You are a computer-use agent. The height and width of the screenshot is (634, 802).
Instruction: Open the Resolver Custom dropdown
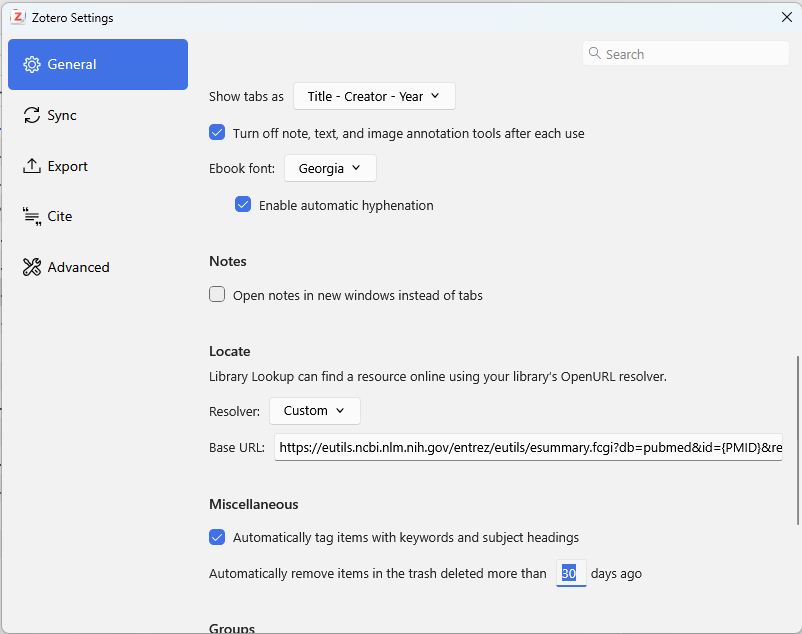tap(315, 411)
